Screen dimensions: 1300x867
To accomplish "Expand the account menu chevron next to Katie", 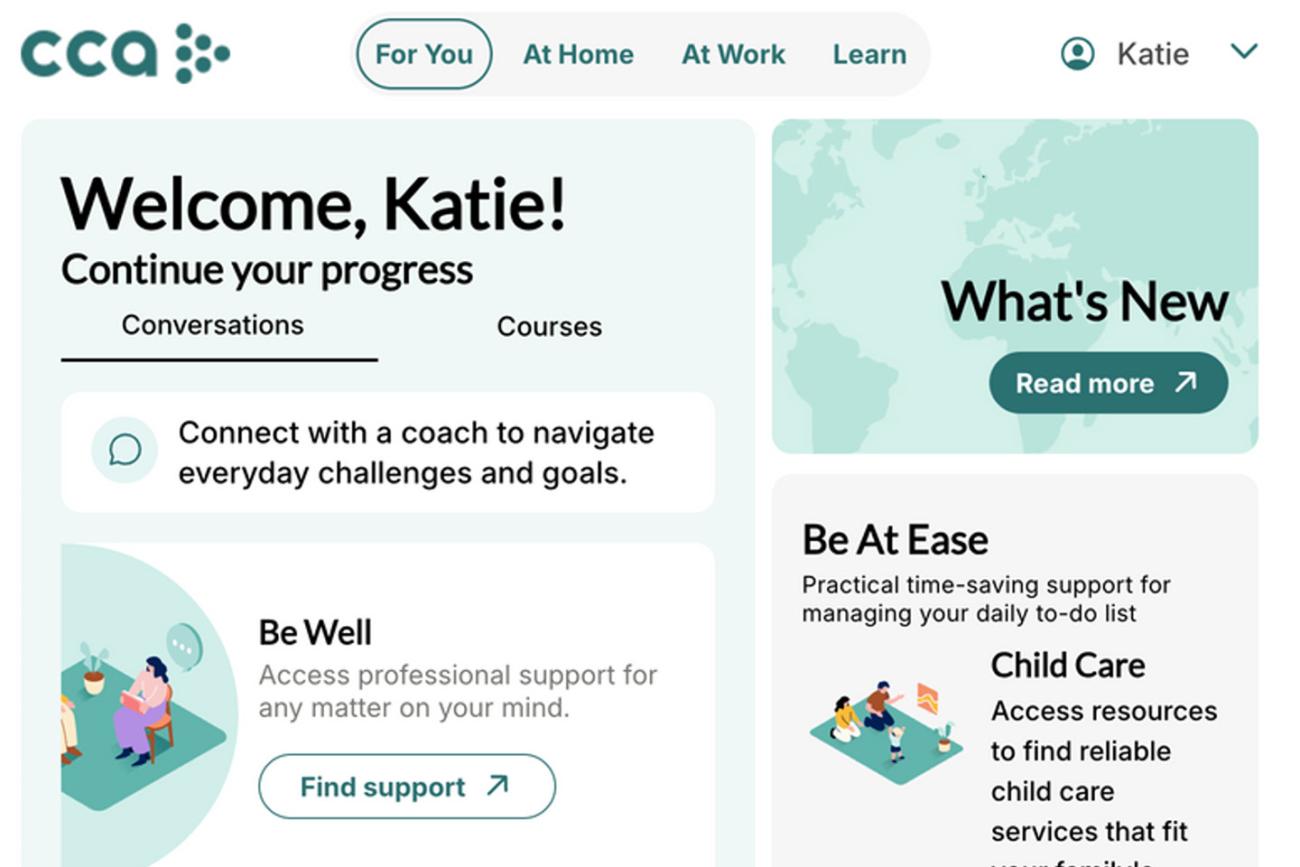I will click(1243, 52).
